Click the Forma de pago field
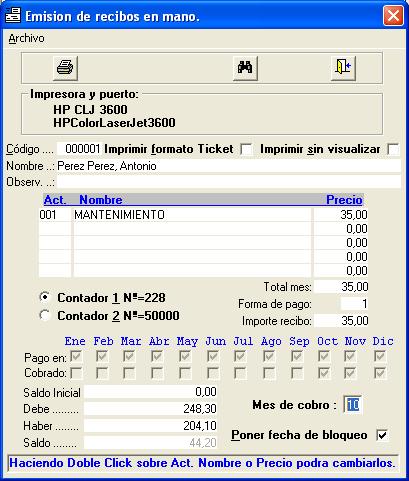The height and width of the screenshot is (481, 409). click(x=355, y=304)
